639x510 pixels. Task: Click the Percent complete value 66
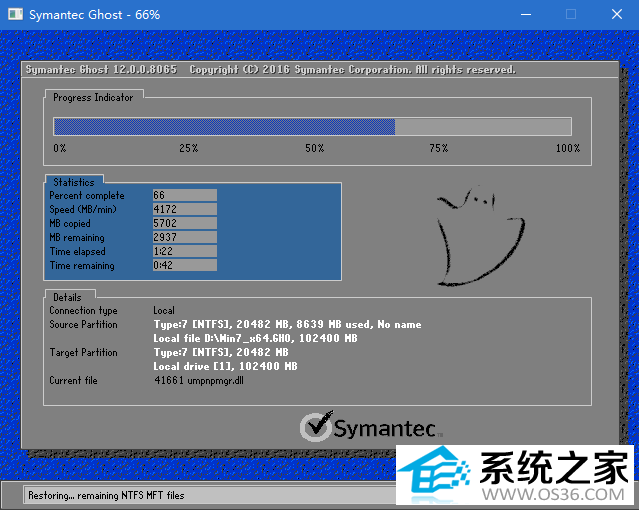point(185,195)
